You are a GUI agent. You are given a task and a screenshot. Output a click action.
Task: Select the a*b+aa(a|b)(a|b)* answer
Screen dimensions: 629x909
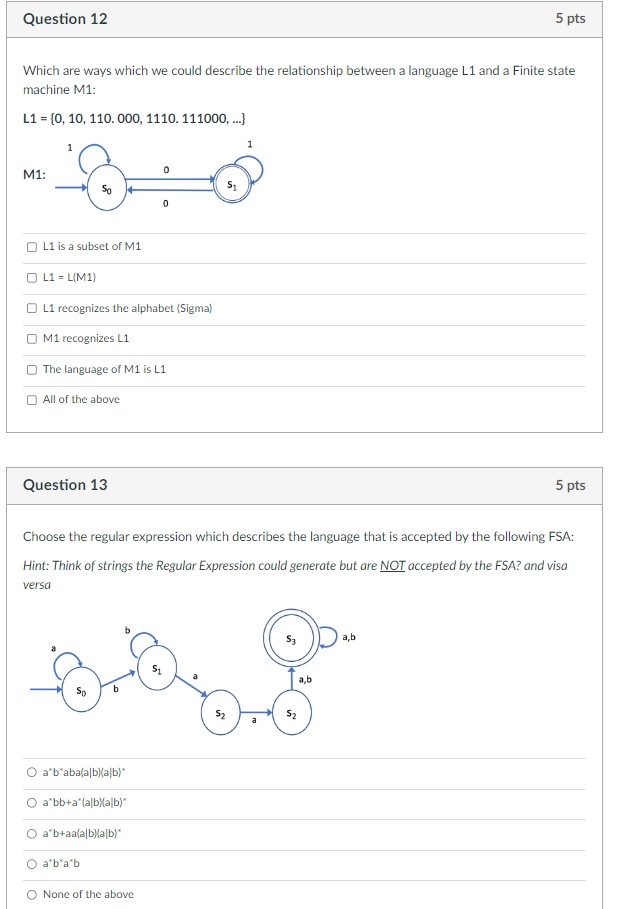click(x=30, y=832)
